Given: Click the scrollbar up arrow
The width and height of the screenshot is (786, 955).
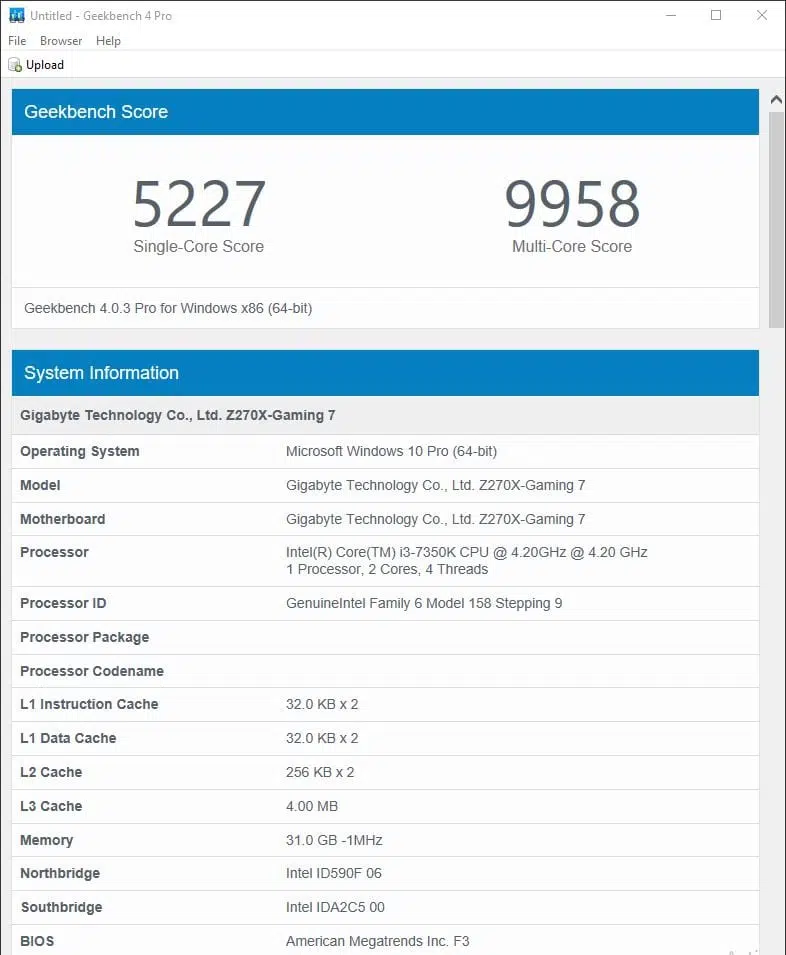Looking at the screenshot, I should click(x=776, y=99).
